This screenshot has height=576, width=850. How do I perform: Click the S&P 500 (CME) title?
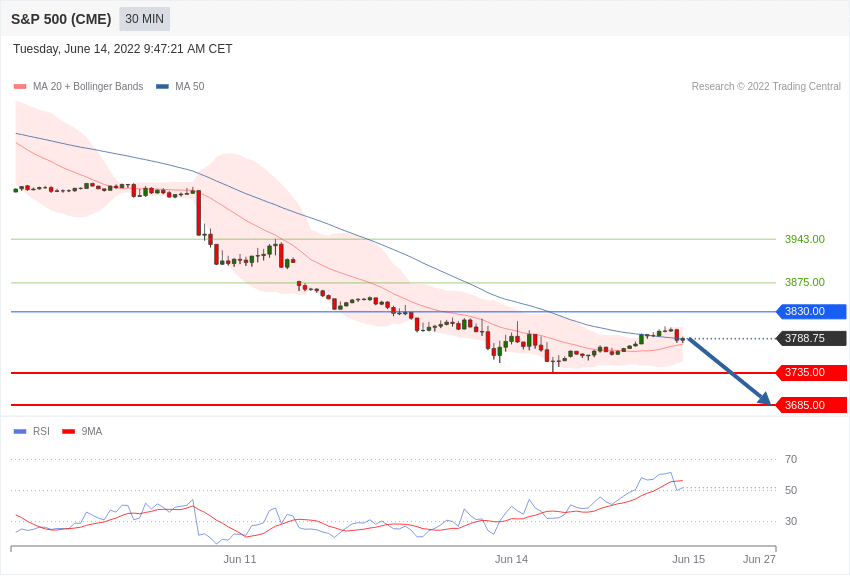tap(61, 19)
